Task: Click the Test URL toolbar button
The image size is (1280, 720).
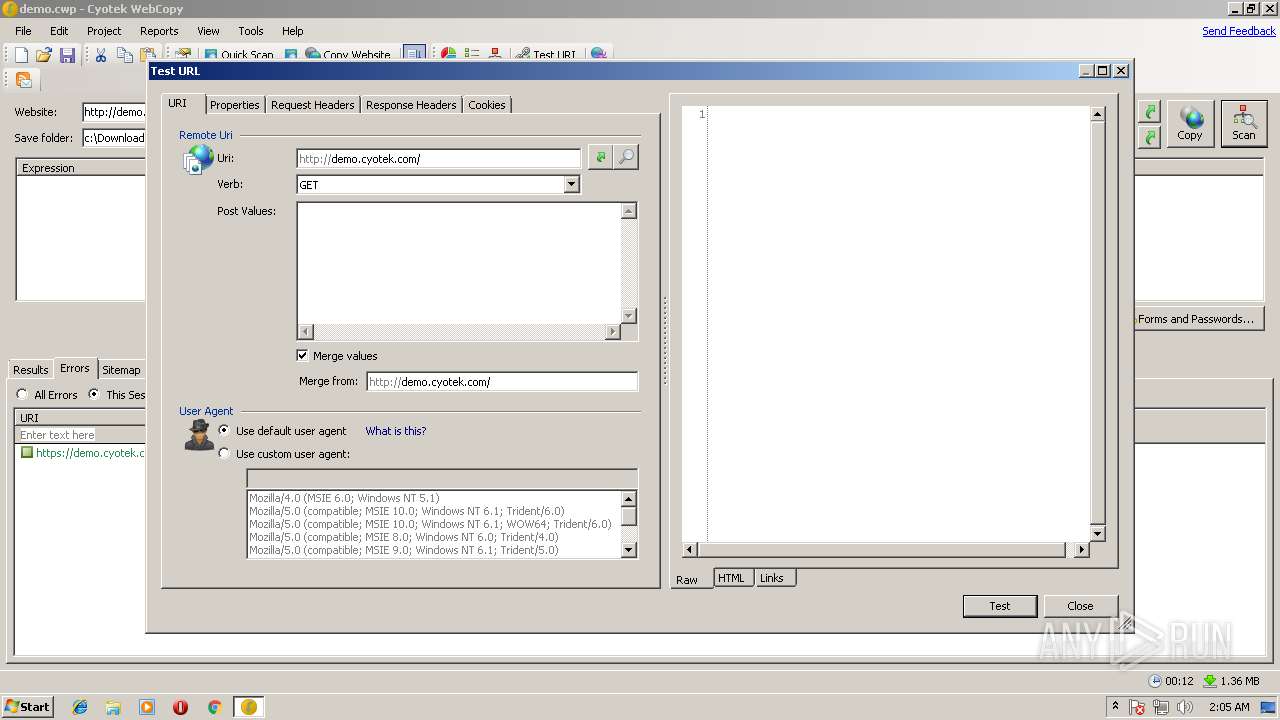Action: pyautogui.click(x=546, y=55)
